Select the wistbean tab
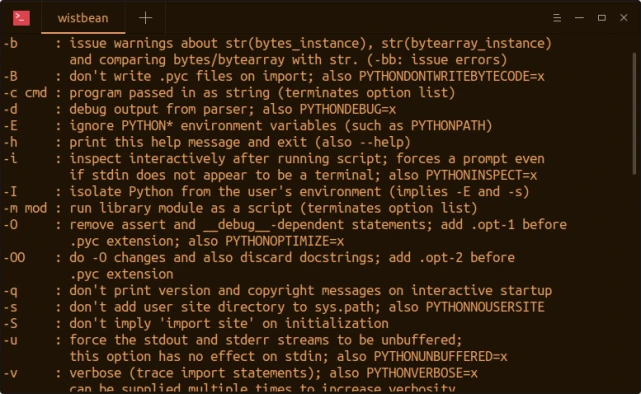The height and width of the screenshot is (394, 641). (x=83, y=18)
